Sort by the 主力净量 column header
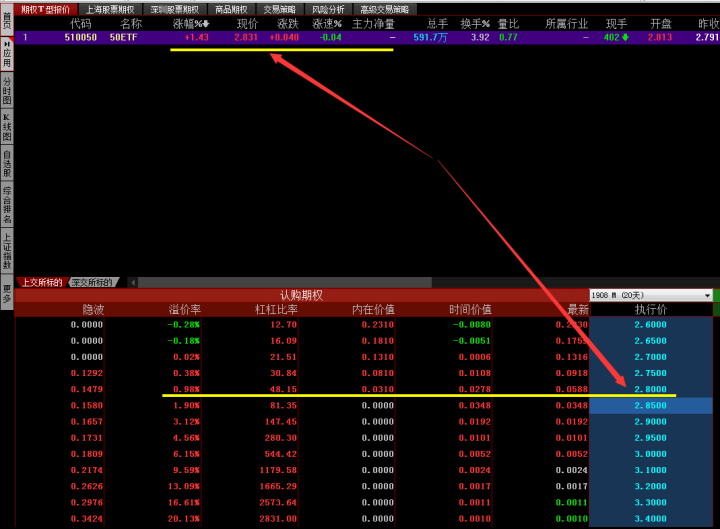The height and width of the screenshot is (529, 720). coord(373,24)
